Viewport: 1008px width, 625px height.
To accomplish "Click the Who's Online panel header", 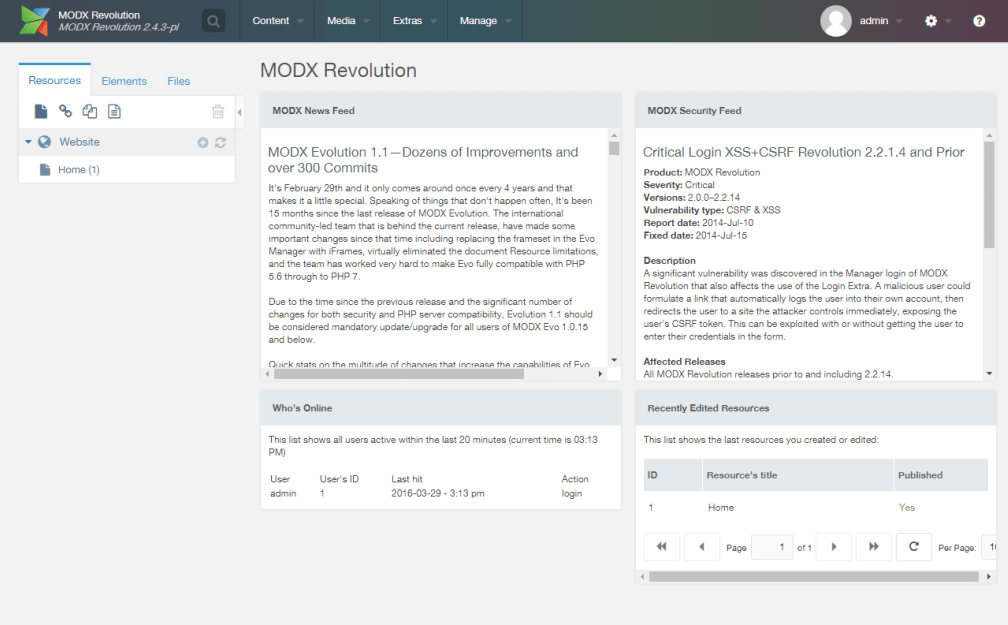I will (x=440, y=408).
